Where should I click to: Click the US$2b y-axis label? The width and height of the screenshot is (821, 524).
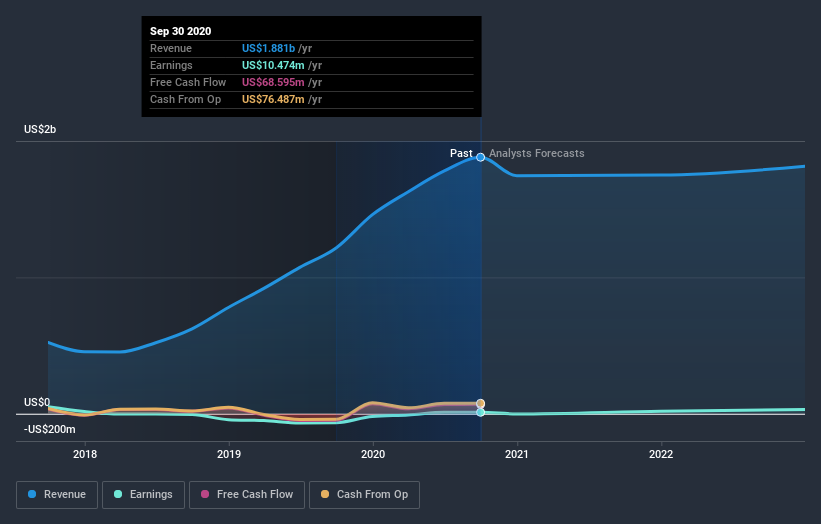[40, 129]
